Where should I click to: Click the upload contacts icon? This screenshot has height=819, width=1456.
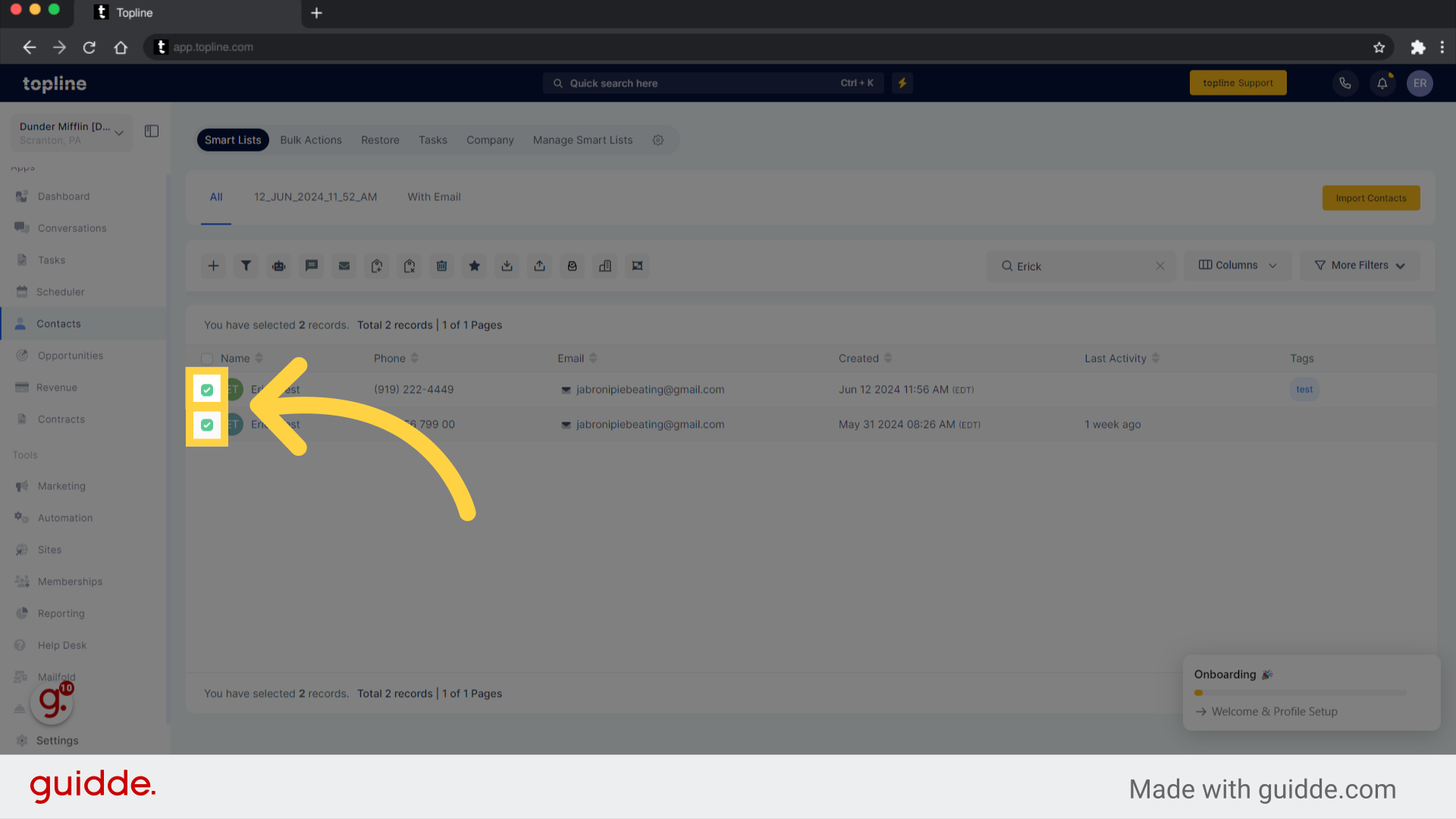click(539, 265)
